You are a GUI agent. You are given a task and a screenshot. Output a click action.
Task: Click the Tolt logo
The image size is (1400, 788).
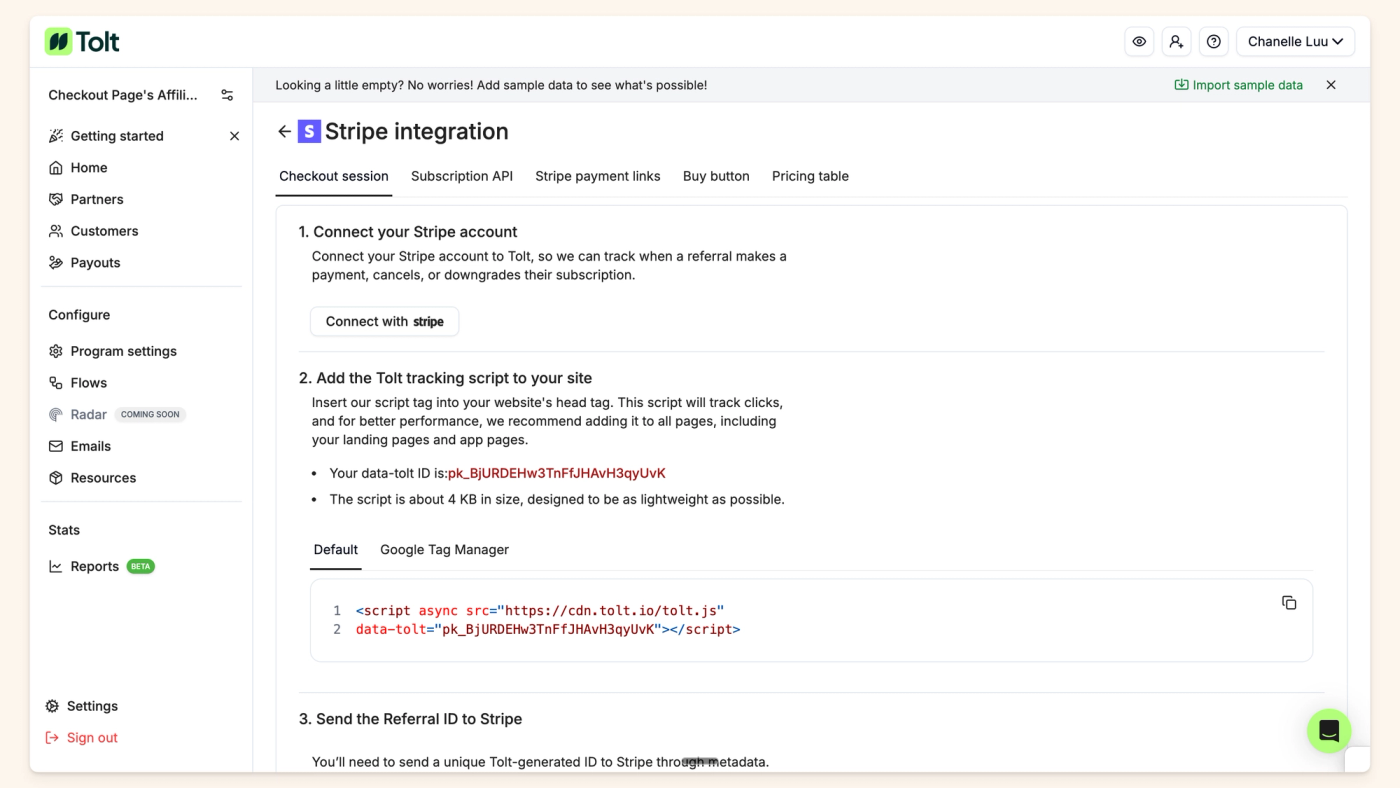(82, 41)
